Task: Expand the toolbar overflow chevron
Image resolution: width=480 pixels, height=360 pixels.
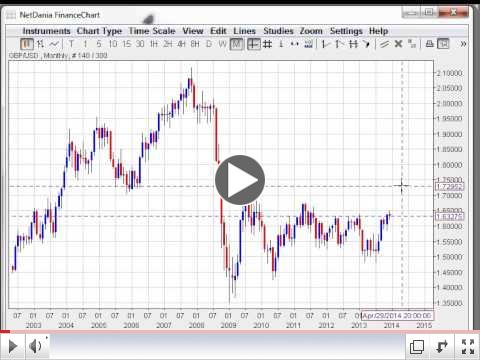Action: (x=463, y=44)
